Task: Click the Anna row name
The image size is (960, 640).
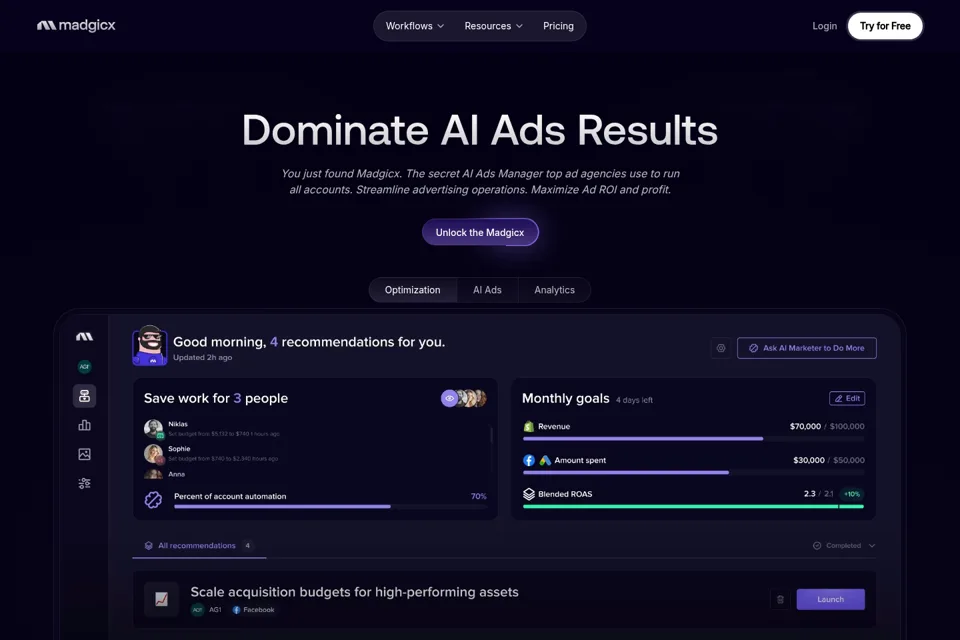Action: coord(176,474)
